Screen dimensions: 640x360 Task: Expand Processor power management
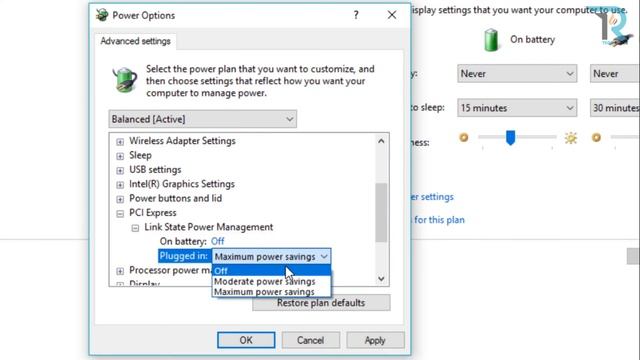(x=120, y=271)
